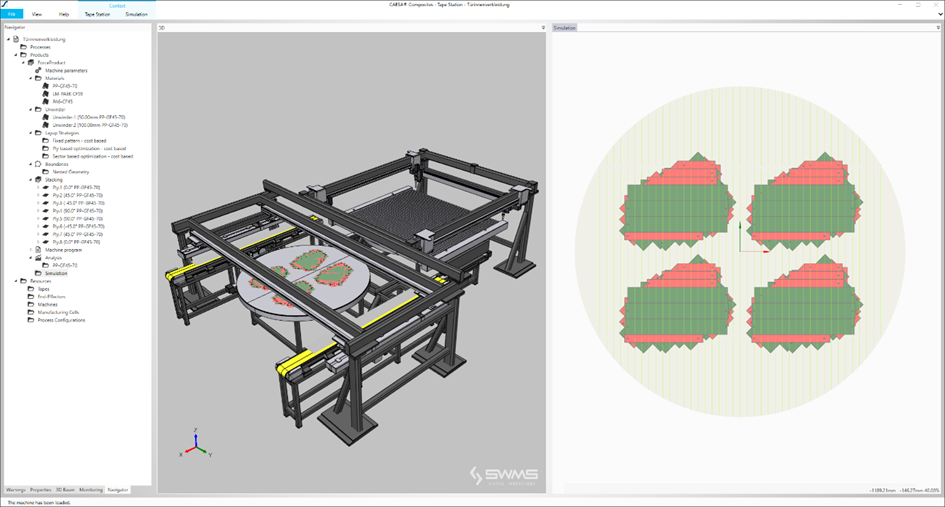Expand the Ply.4 tree node

(38, 211)
